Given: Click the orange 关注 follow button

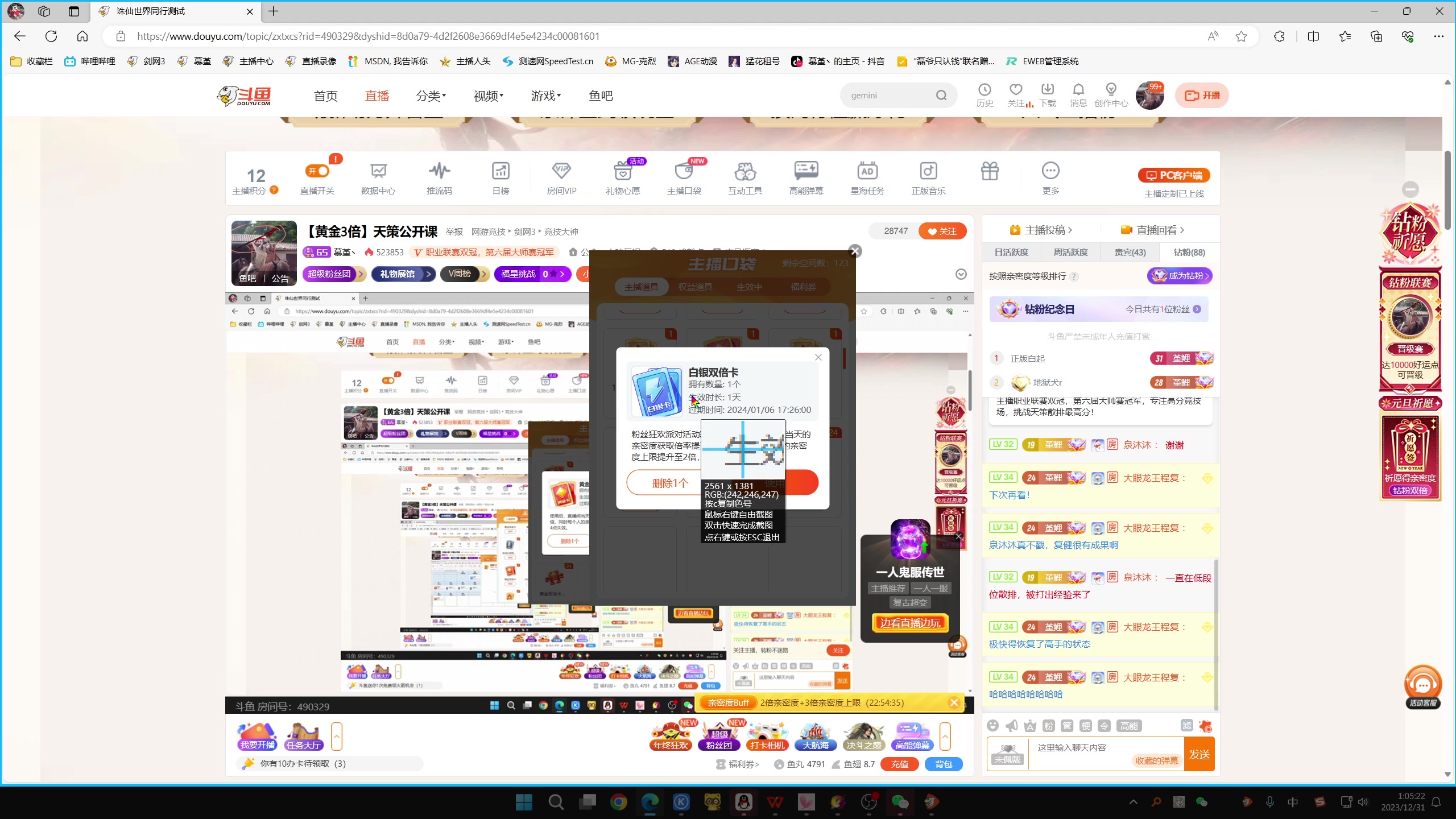Looking at the screenshot, I should (x=942, y=231).
